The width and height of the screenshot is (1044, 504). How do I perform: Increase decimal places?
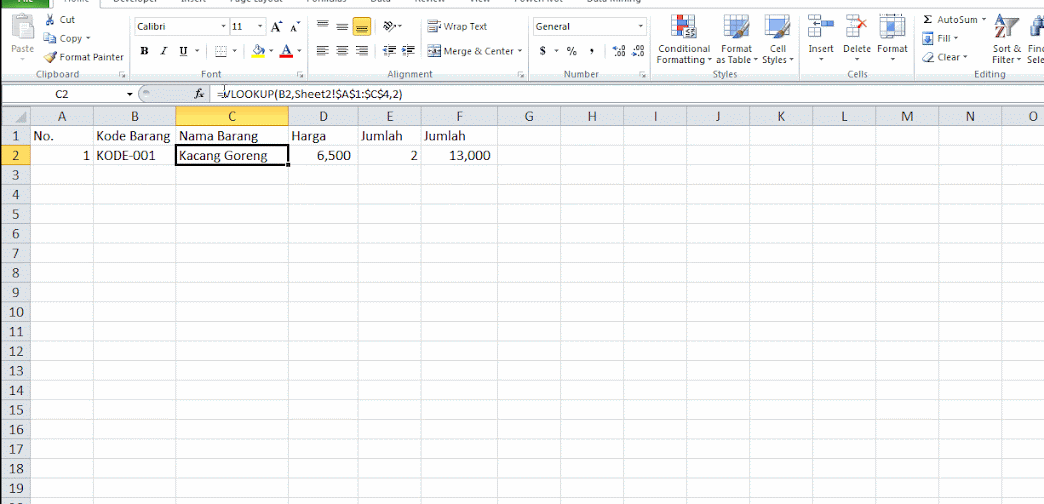[x=619, y=51]
